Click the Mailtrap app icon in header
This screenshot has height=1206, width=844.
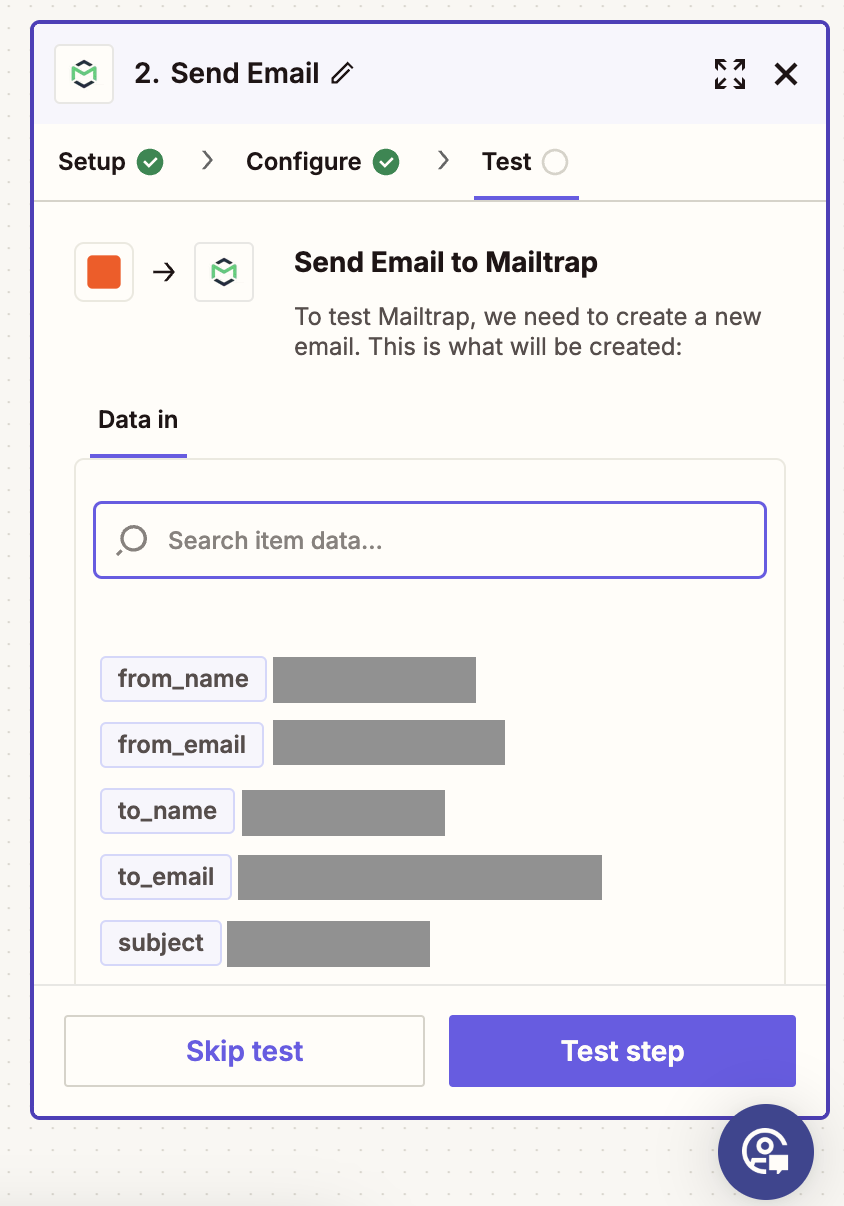(x=84, y=74)
